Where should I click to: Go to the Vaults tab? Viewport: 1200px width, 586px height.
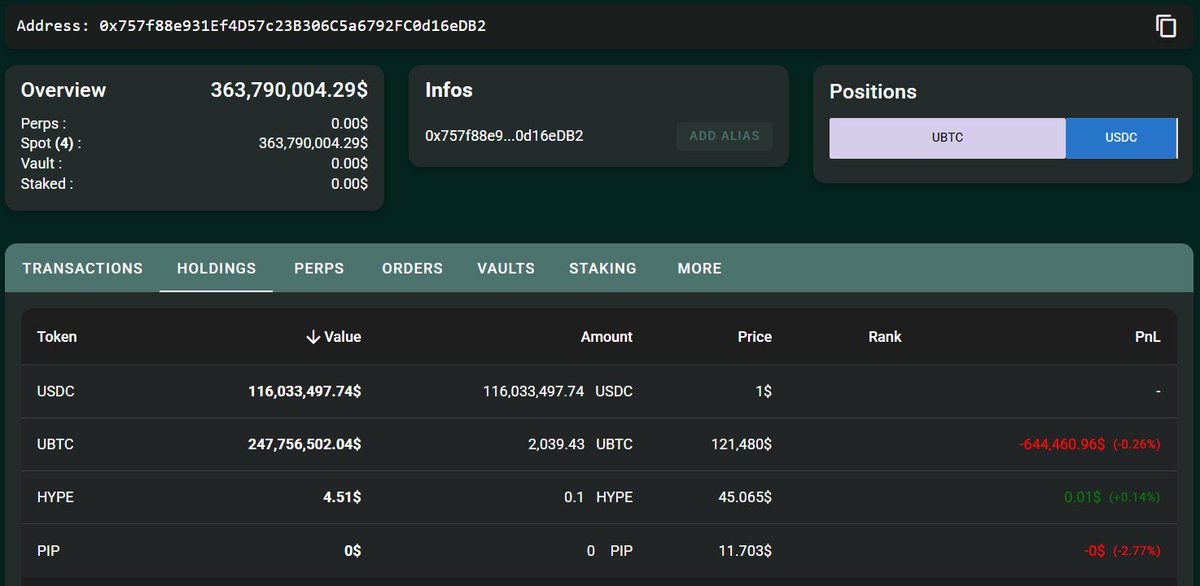[506, 268]
